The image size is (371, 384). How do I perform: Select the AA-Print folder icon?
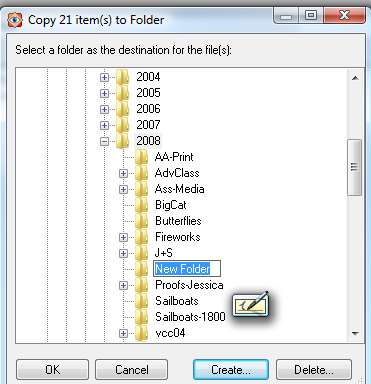(x=142, y=157)
